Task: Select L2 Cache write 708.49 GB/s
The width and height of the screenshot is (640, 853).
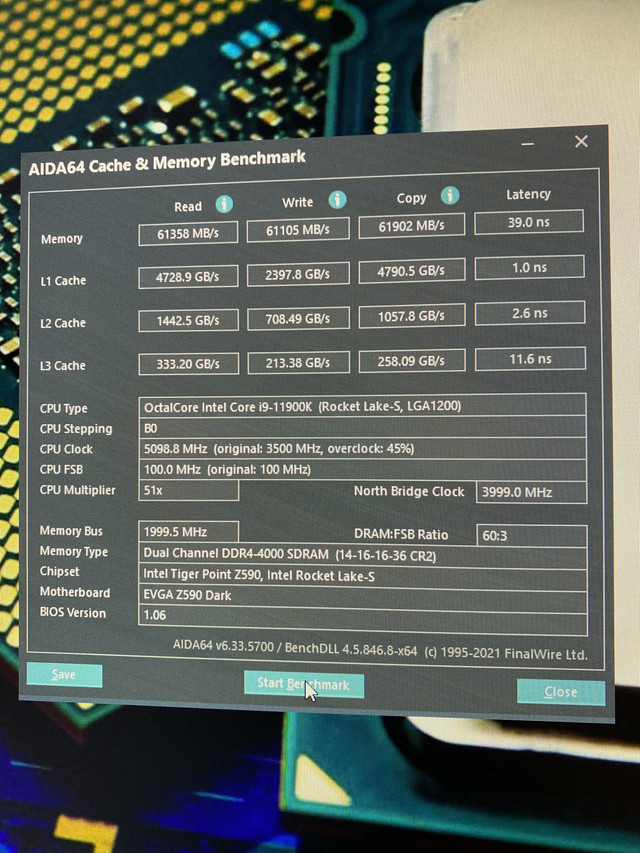Action: tap(298, 319)
